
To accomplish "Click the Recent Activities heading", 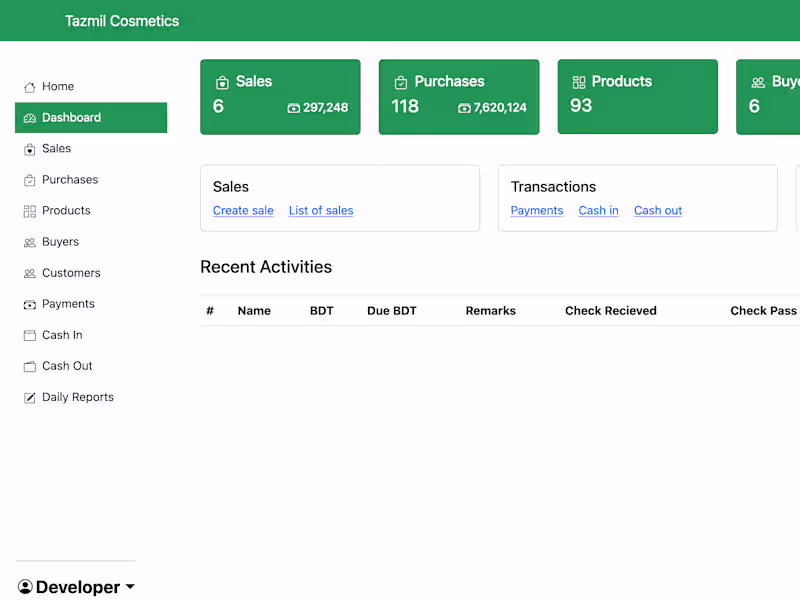I will (266, 267).
